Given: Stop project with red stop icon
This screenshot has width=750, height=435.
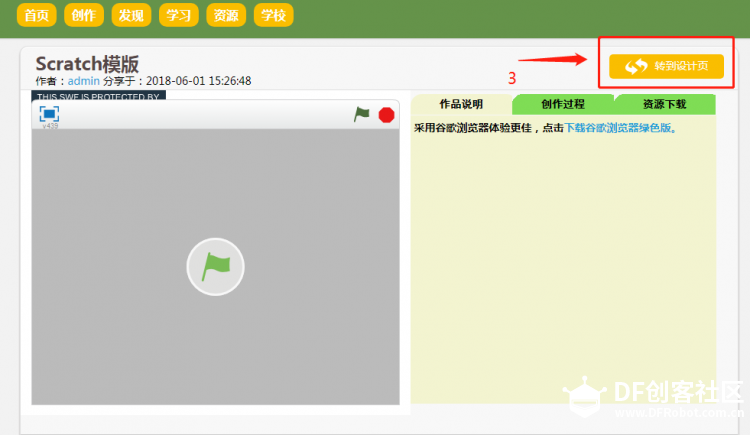Looking at the screenshot, I should 386,115.
